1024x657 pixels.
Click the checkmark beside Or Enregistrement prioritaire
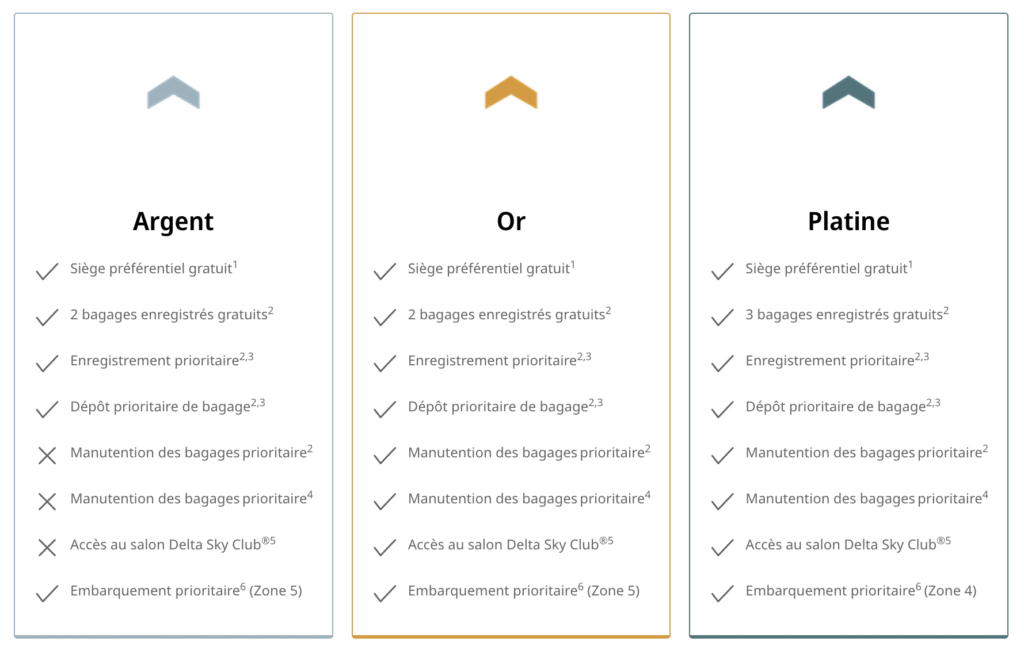coord(384,363)
